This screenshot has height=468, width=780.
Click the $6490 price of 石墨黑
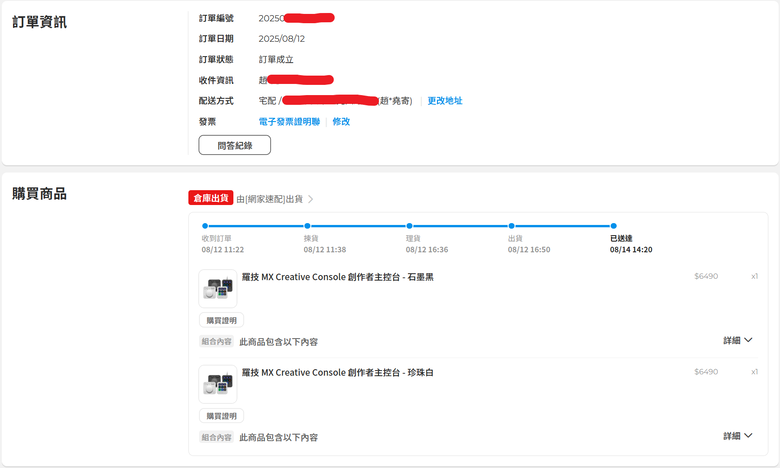click(x=706, y=276)
